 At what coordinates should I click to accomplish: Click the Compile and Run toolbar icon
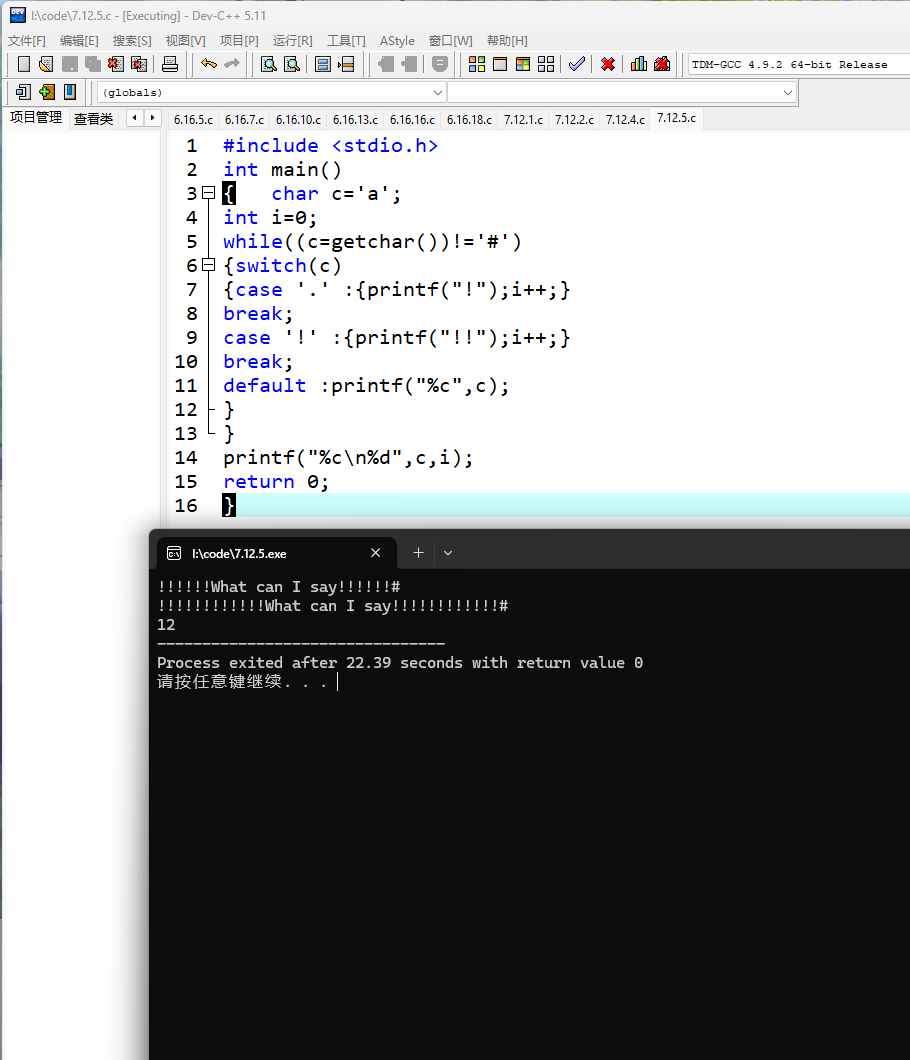pos(523,64)
